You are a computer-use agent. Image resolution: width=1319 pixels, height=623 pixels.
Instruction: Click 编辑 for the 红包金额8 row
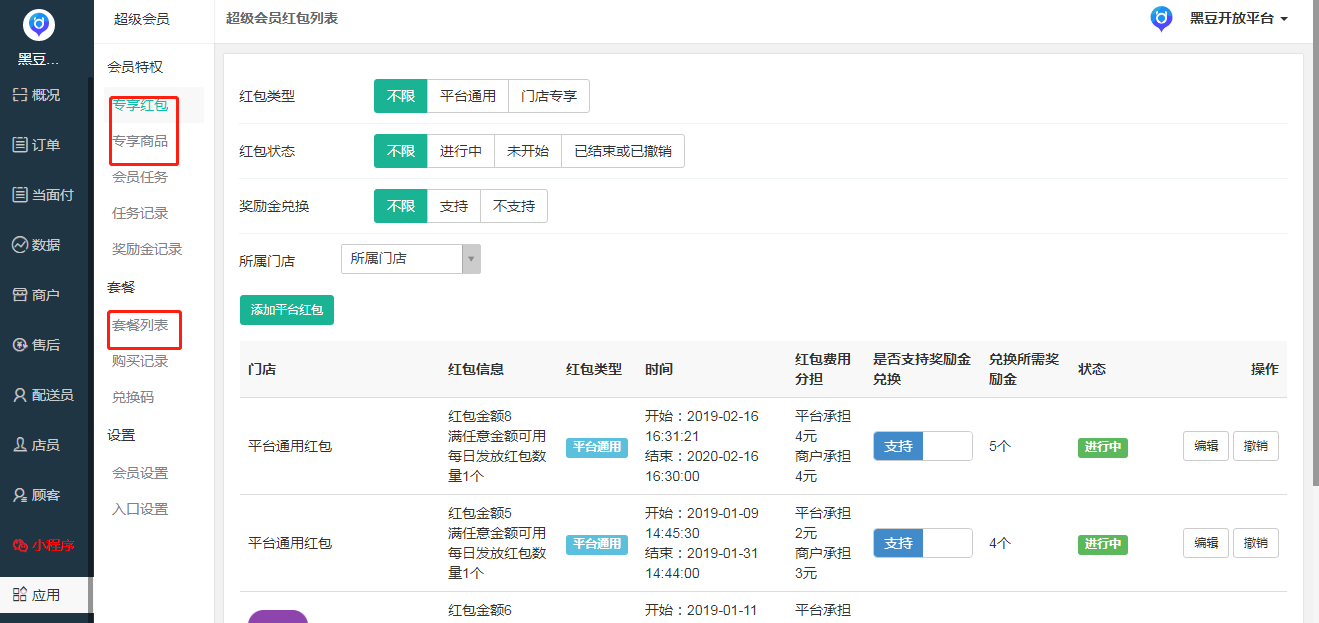click(x=1206, y=446)
